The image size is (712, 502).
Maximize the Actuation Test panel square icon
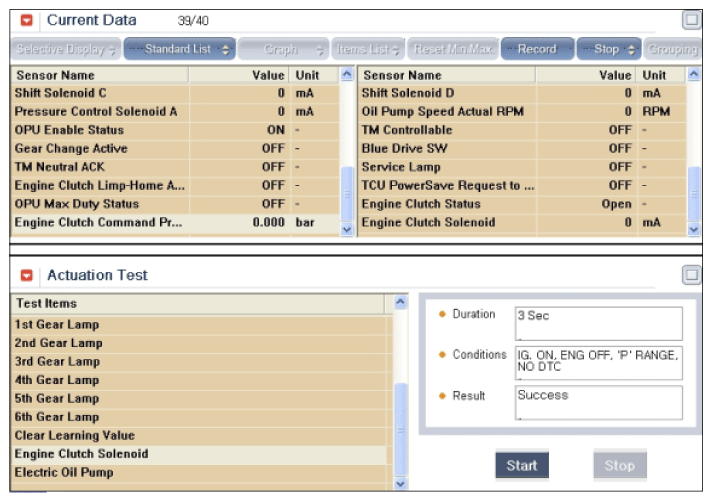[x=691, y=275]
